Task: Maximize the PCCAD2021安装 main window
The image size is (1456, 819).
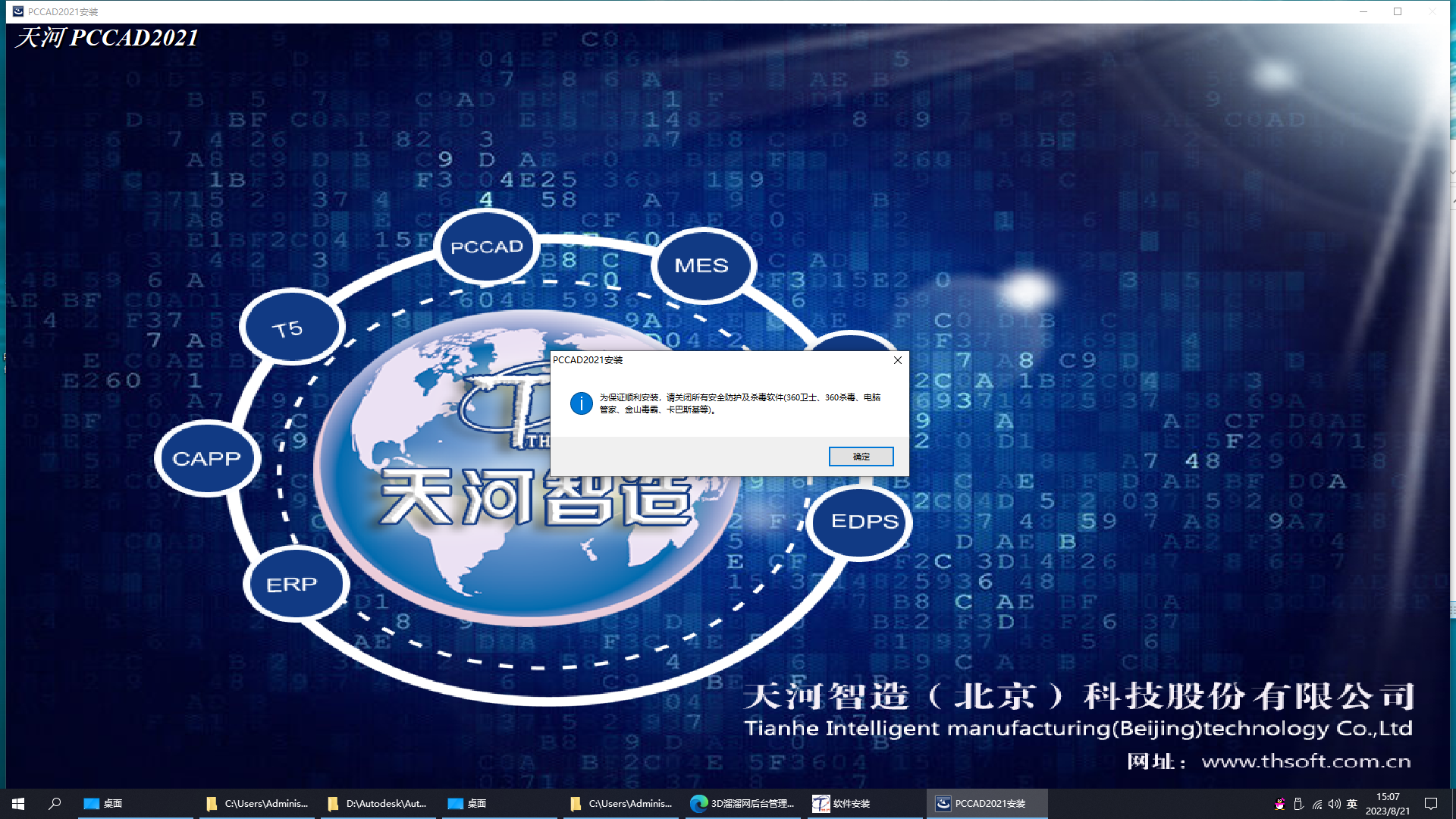Action: coord(1398,11)
